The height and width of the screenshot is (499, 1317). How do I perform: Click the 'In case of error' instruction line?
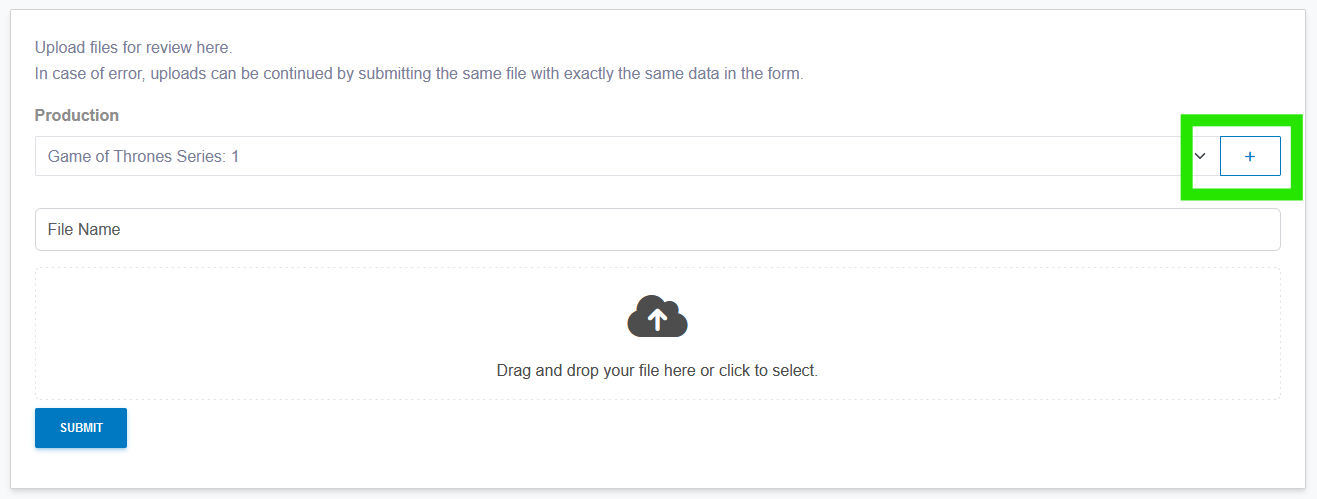click(x=419, y=74)
